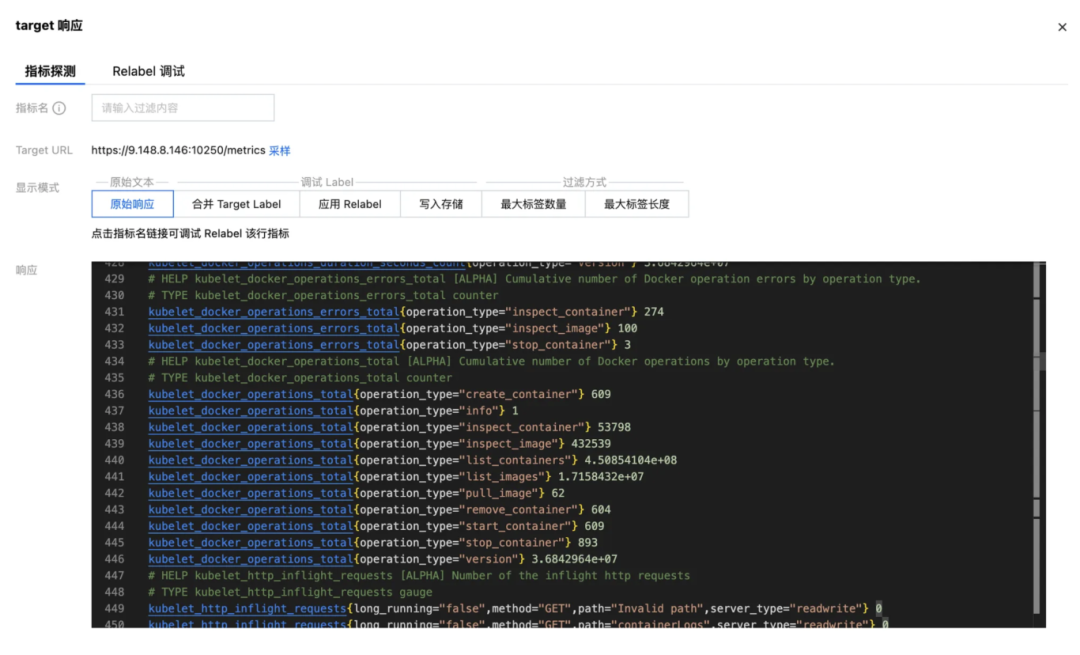Open operations_total link on line 438
Image resolution: width=1080 pixels, height=655 pixels.
[x=251, y=428]
